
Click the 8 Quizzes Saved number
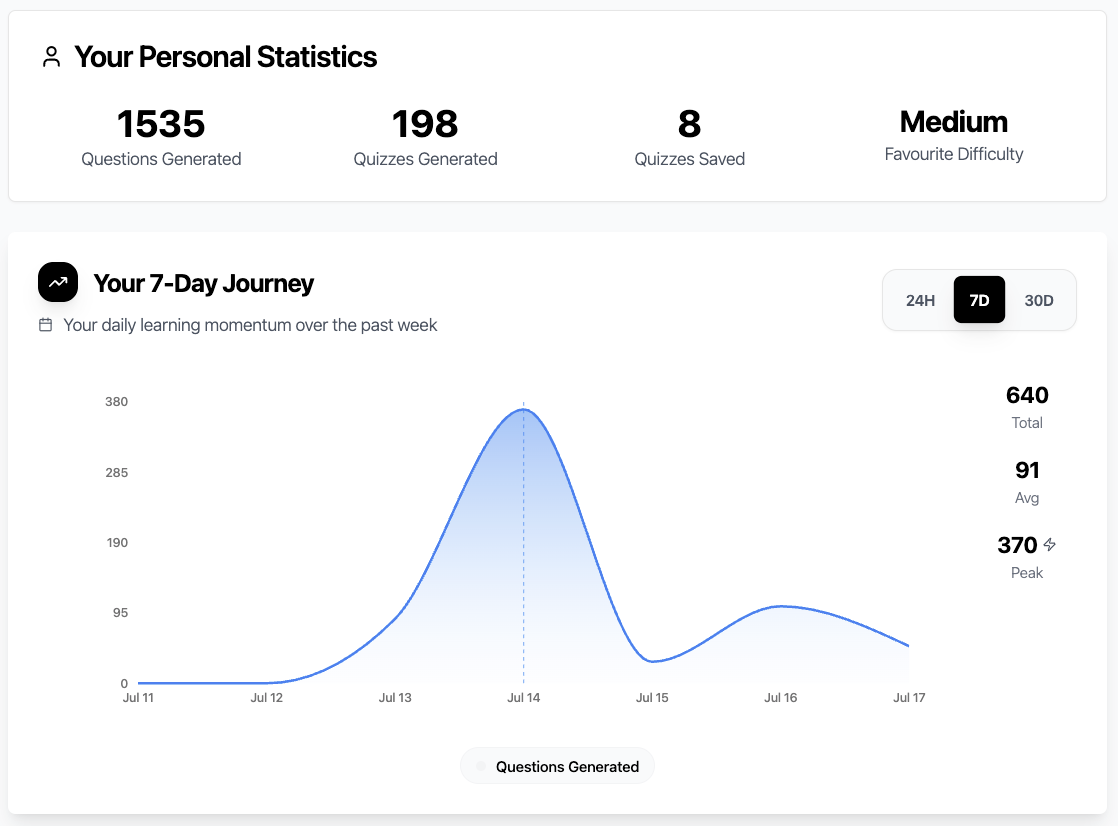[x=689, y=124]
